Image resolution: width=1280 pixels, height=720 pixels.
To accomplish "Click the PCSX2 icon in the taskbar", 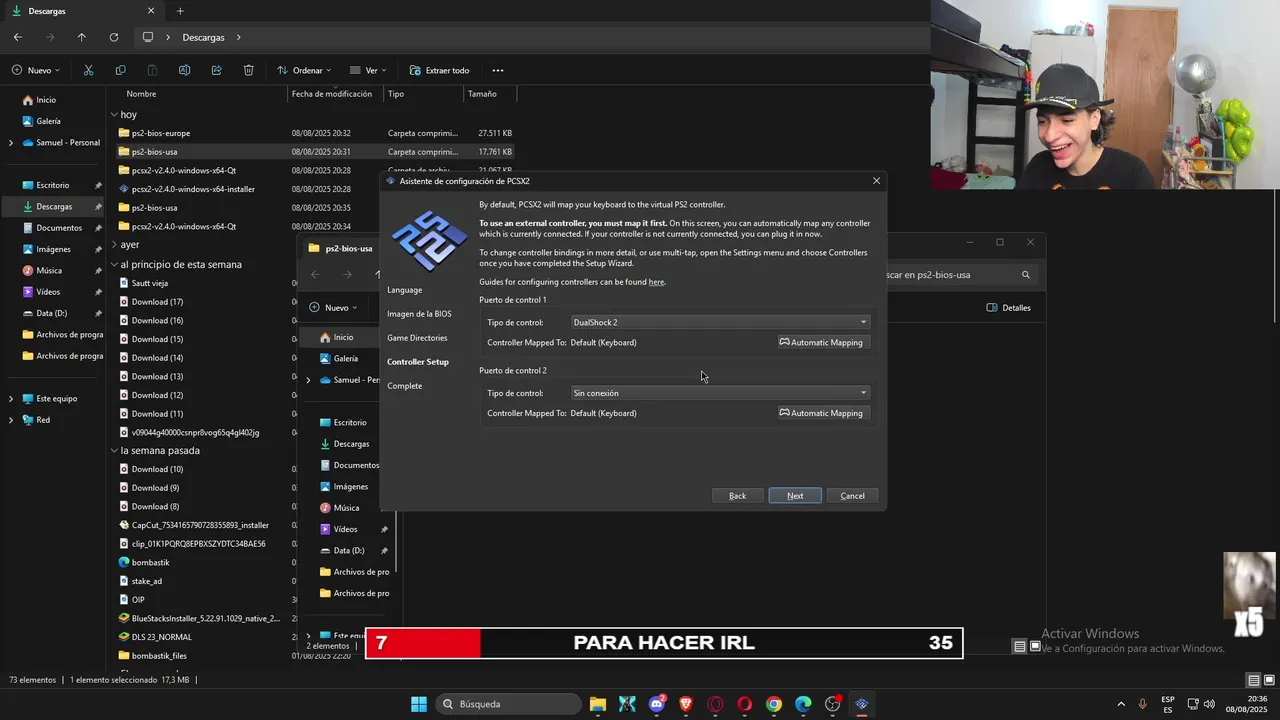I will pos(862,704).
